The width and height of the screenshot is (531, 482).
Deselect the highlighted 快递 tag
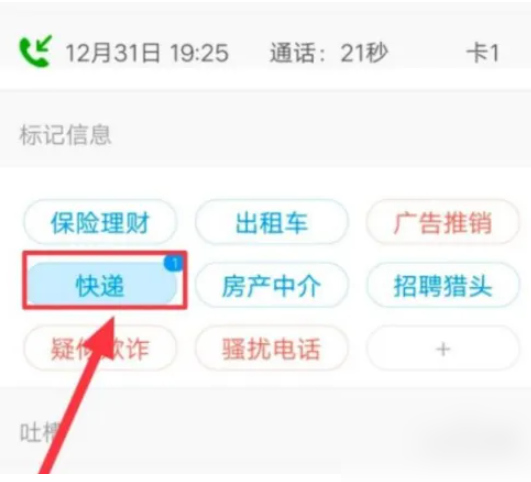[102, 284]
